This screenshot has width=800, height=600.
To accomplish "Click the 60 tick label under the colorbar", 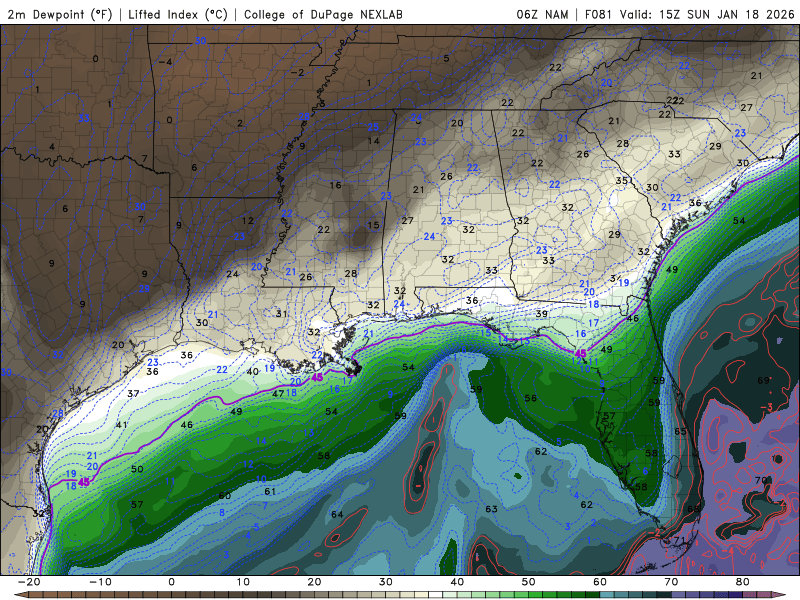I will point(600,582).
